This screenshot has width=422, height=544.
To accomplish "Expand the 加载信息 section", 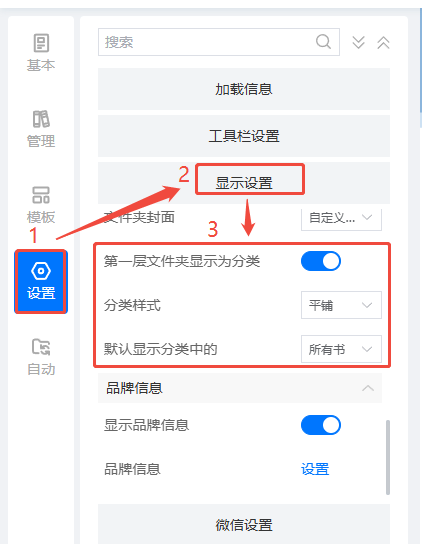I will click(244, 89).
